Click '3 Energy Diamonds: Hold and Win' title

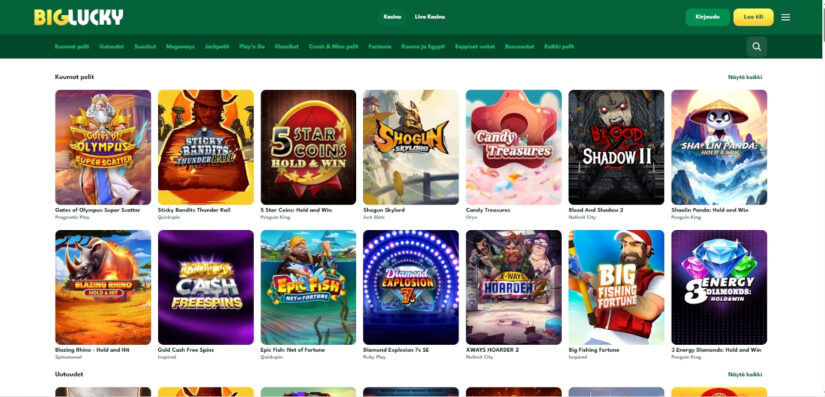(x=716, y=350)
